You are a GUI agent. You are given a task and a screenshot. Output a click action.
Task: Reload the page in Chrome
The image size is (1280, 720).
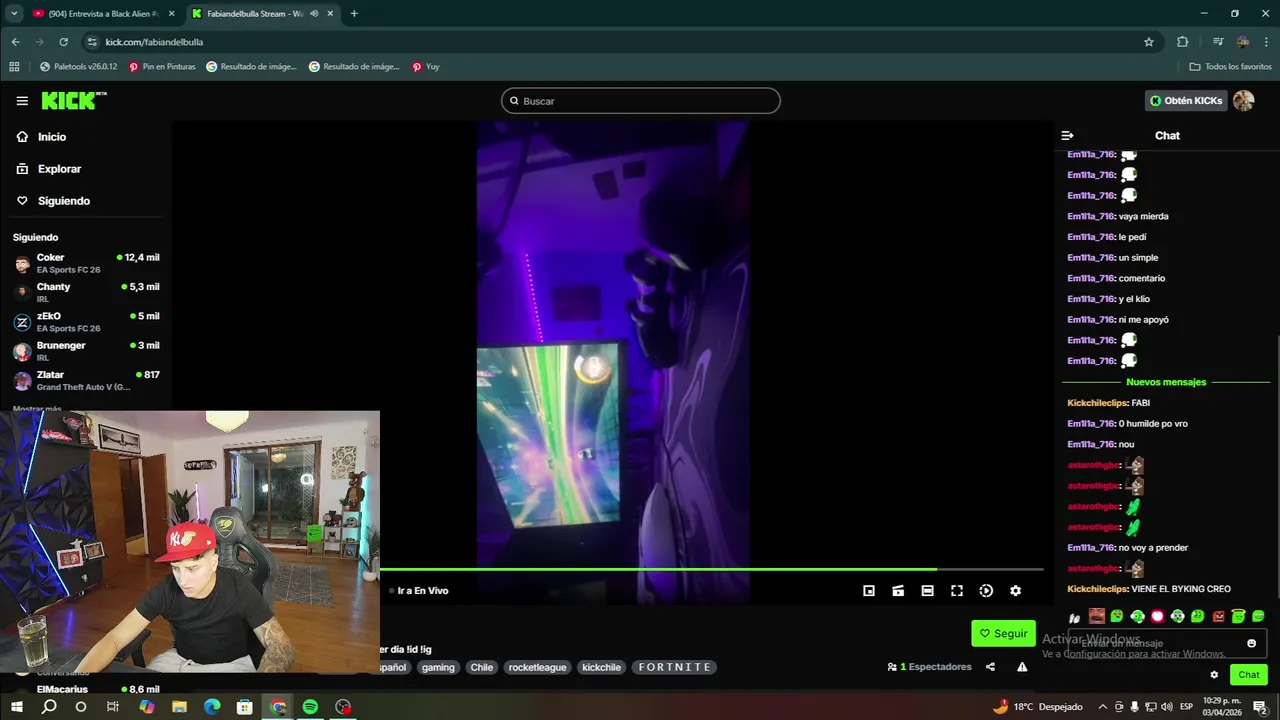click(x=63, y=42)
